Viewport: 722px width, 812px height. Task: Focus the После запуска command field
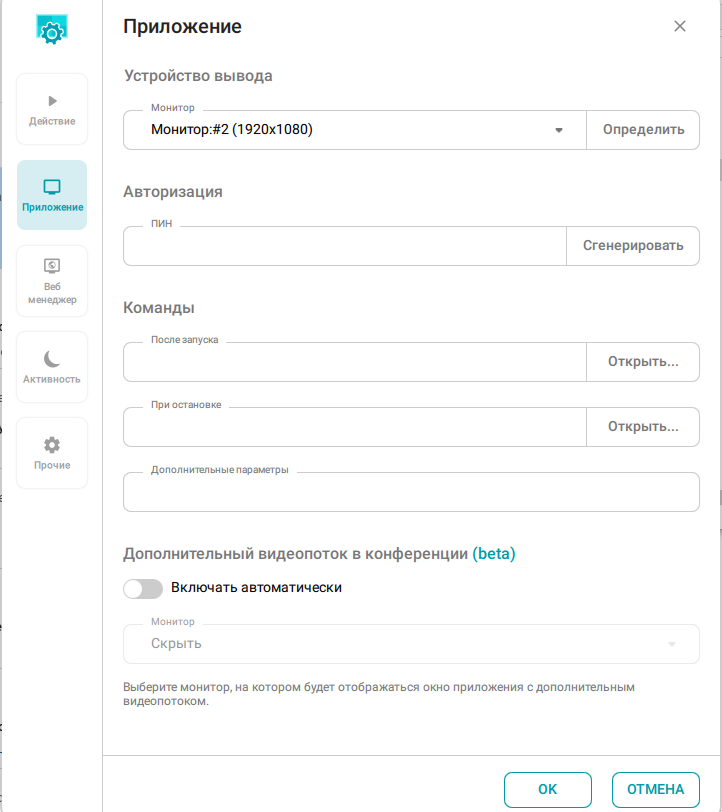(x=355, y=362)
